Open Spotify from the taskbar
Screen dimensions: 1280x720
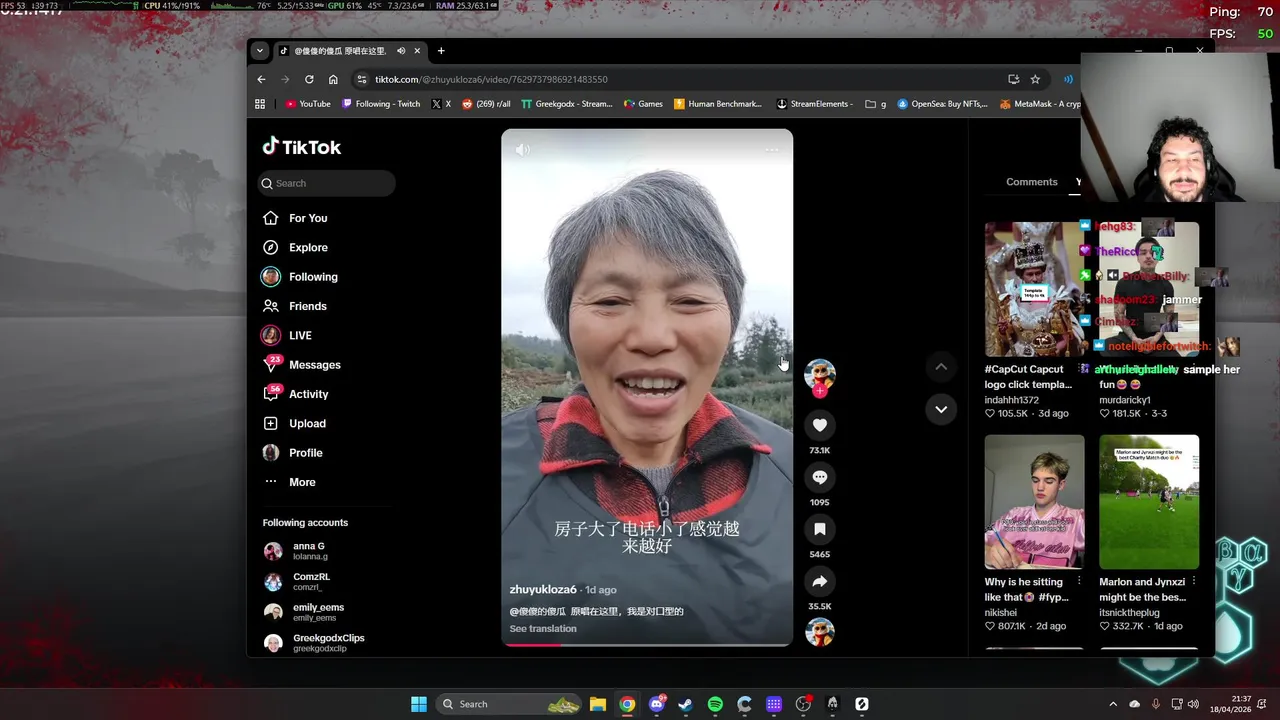click(x=715, y=704)
